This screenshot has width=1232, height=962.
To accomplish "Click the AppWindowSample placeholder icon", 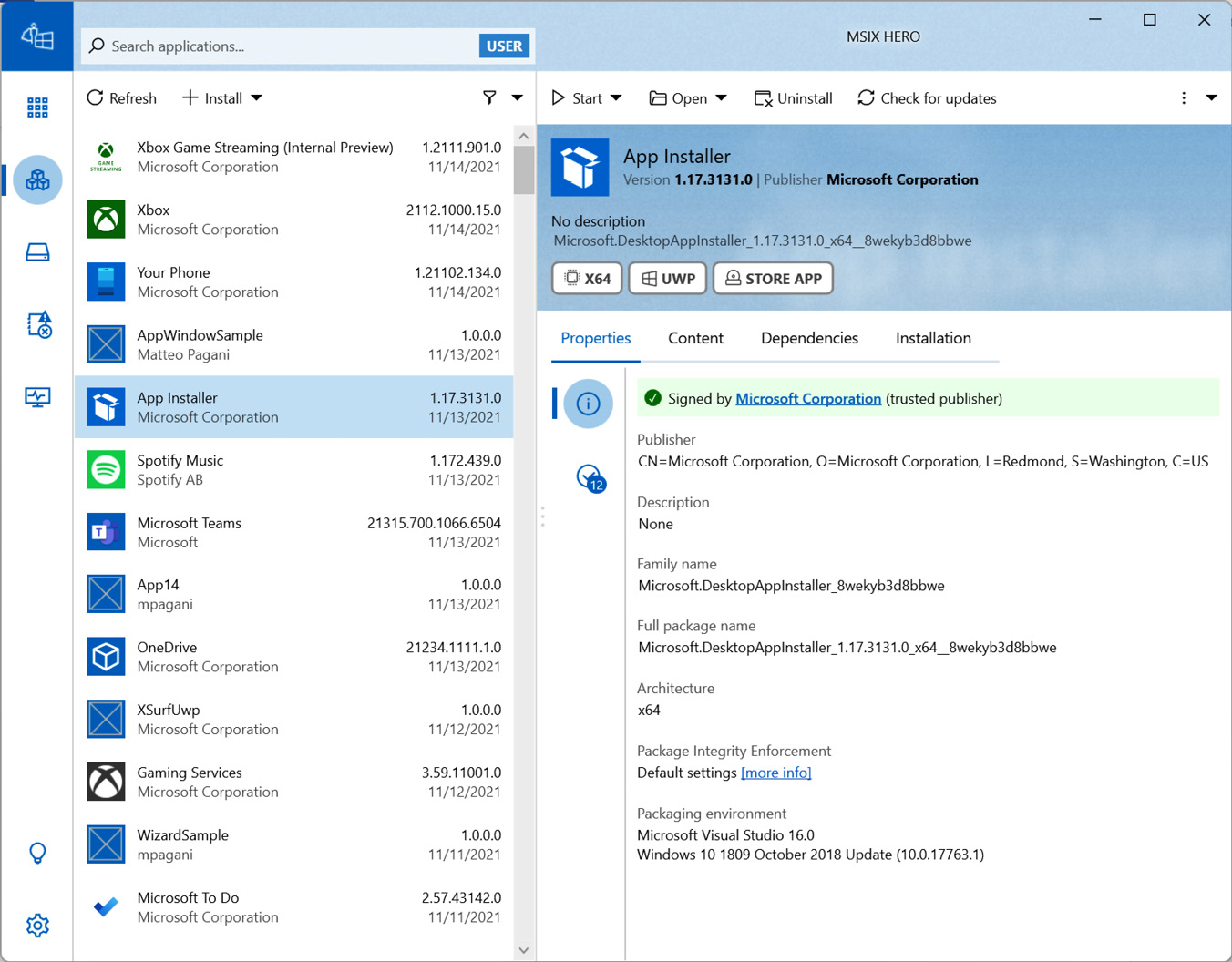I will pos(106,344).
